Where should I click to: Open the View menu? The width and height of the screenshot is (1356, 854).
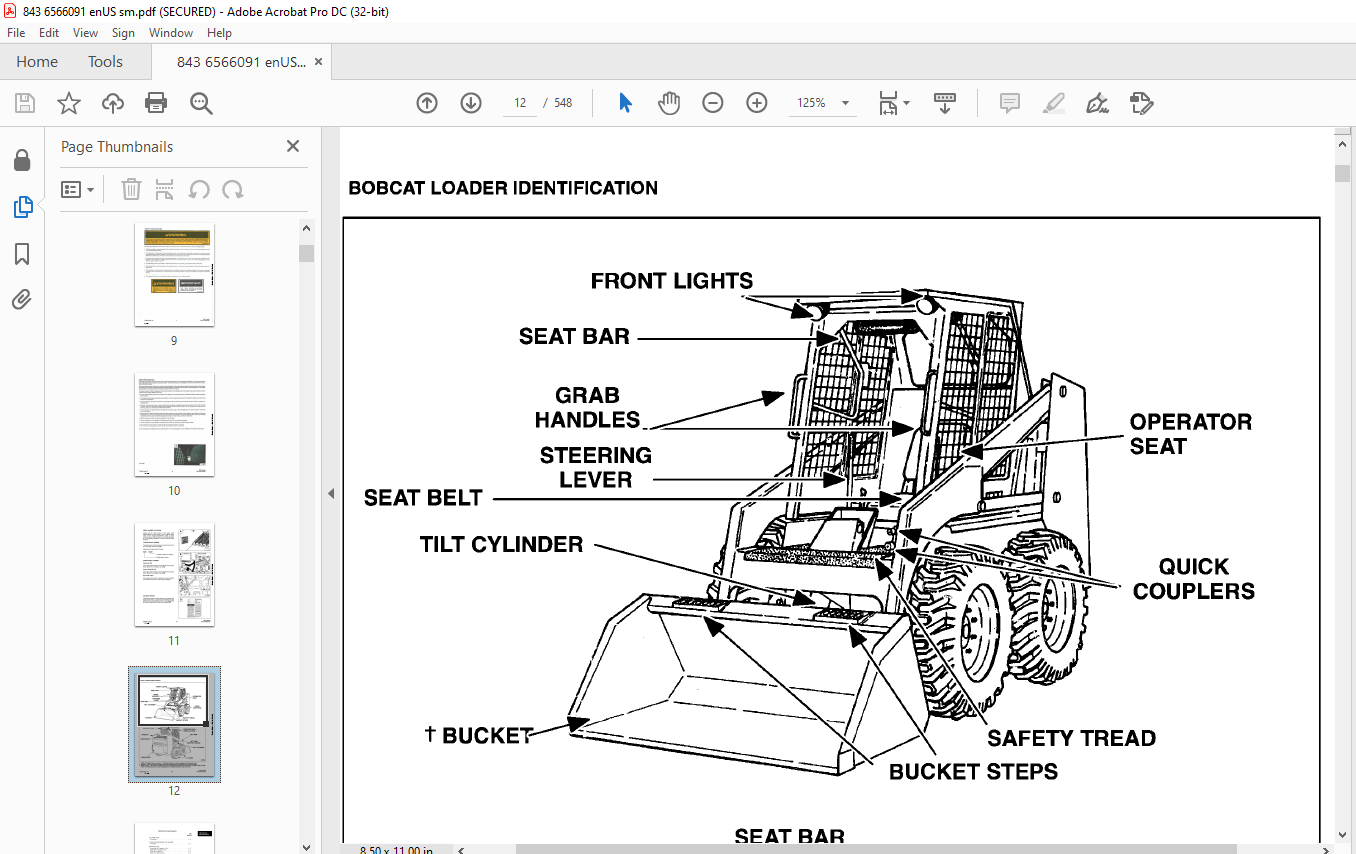pyautogui.click(x=85, y=33)
